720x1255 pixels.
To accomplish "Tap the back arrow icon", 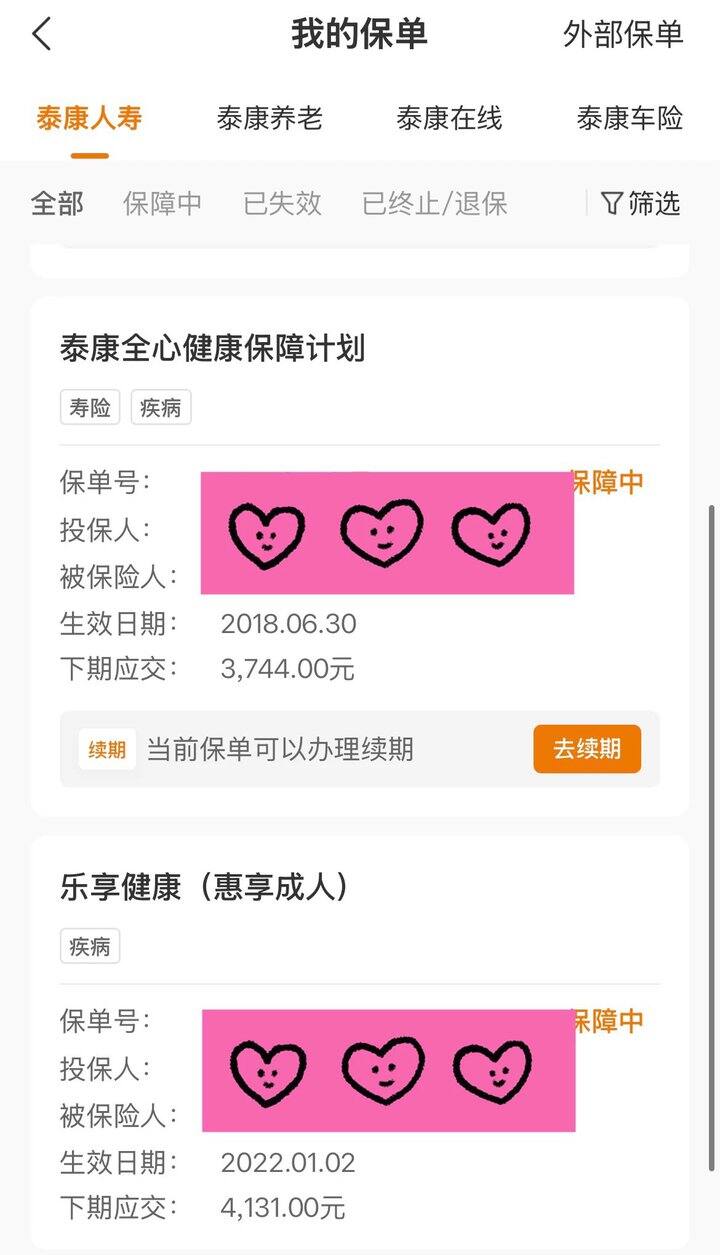I will pos(42,34).
